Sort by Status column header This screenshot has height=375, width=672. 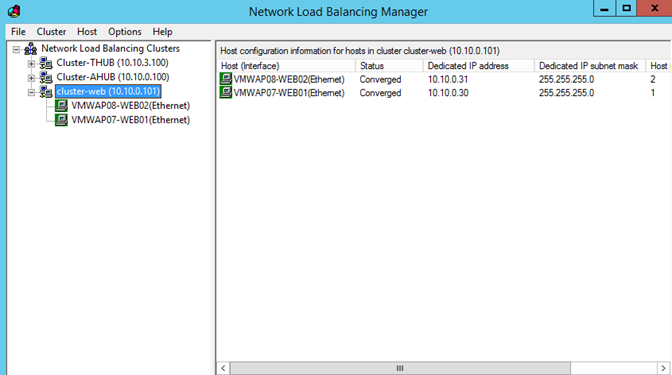point(389,66)
